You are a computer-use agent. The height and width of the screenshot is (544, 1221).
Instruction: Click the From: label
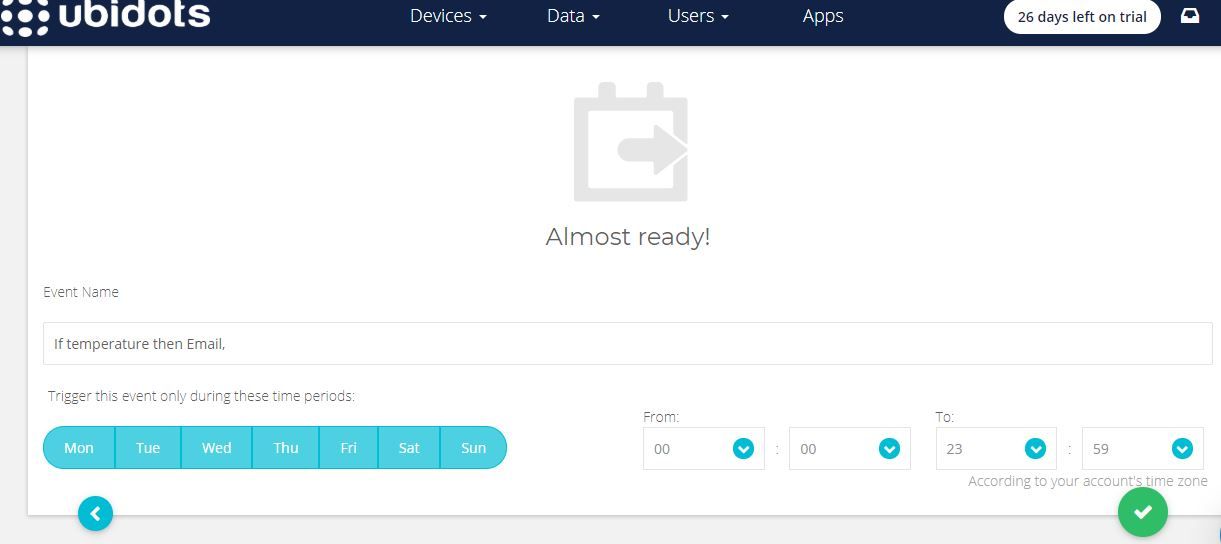(x=661, y=417)
